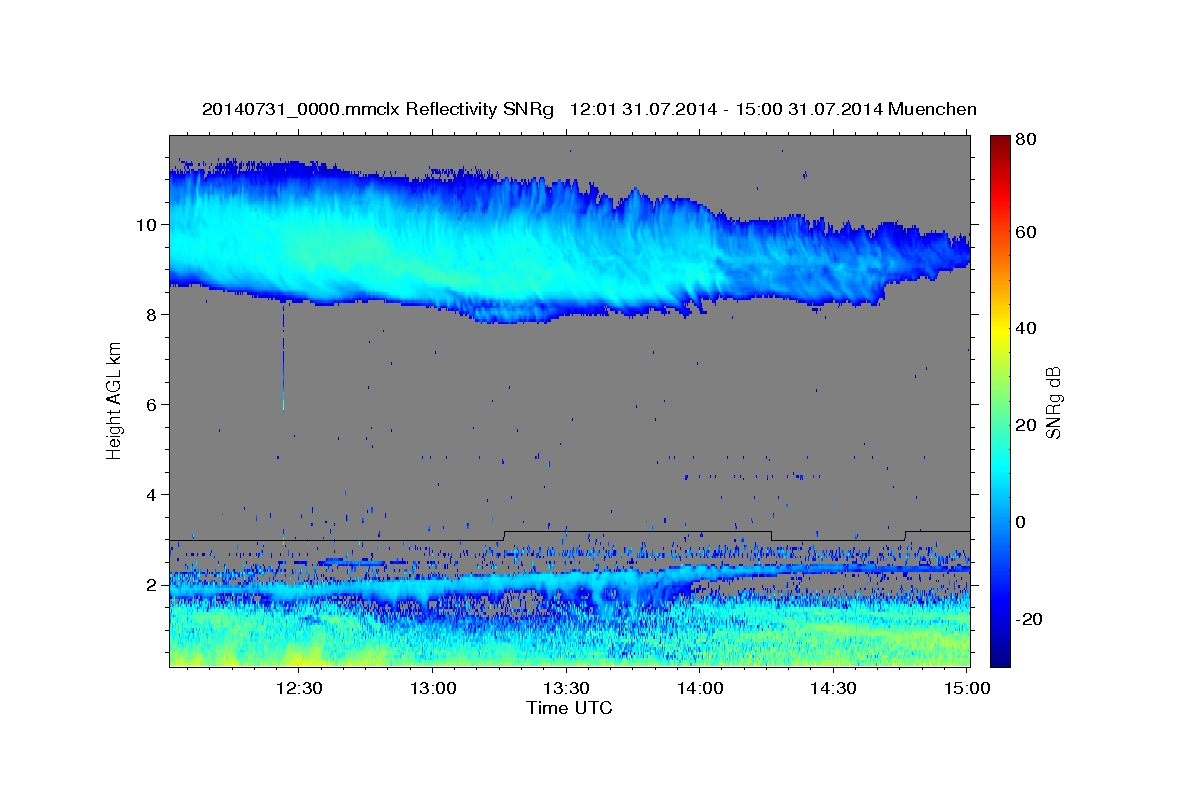Click the '2' height tick label

click(153, 584)
